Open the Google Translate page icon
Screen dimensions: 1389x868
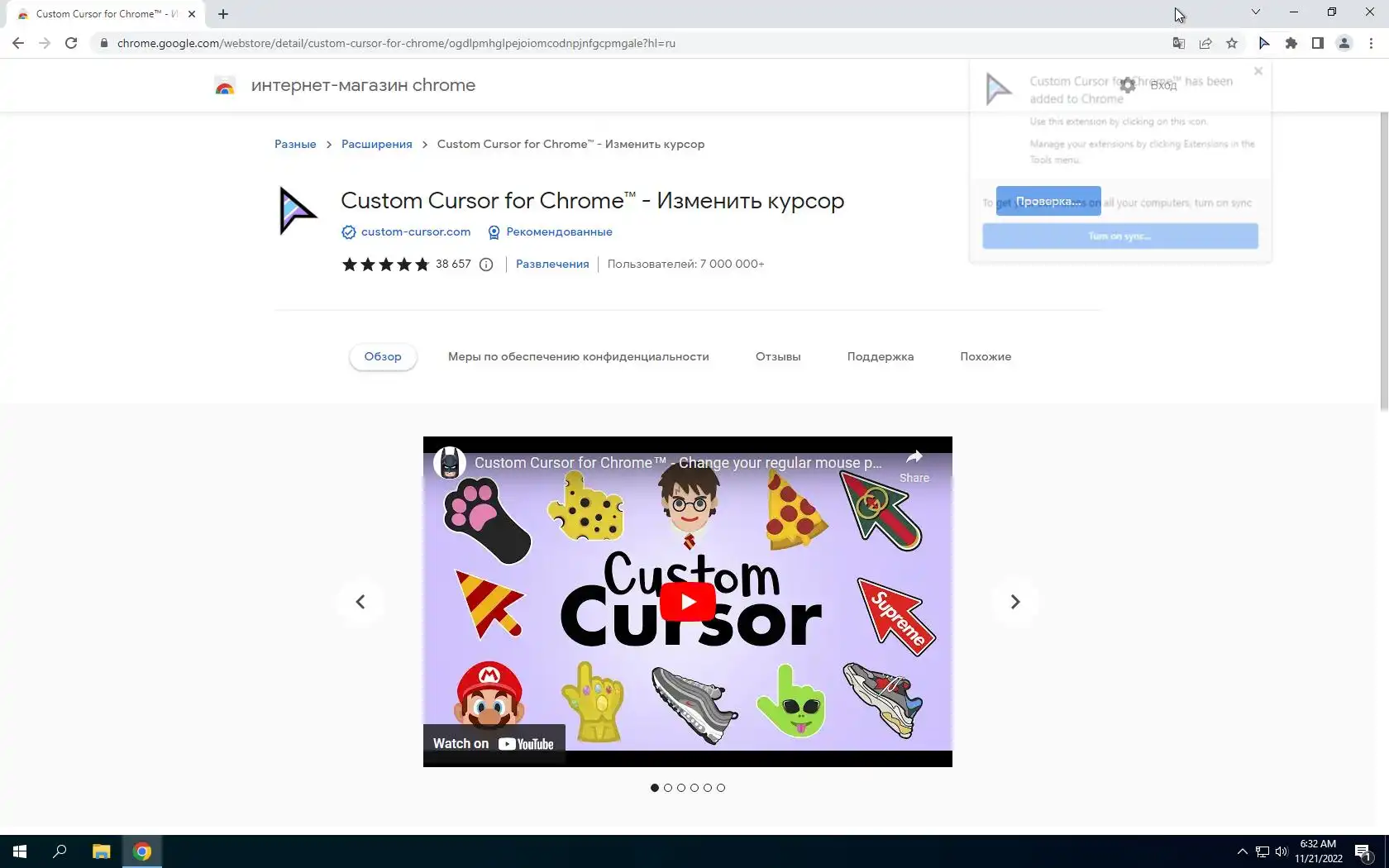(1179, 43)
